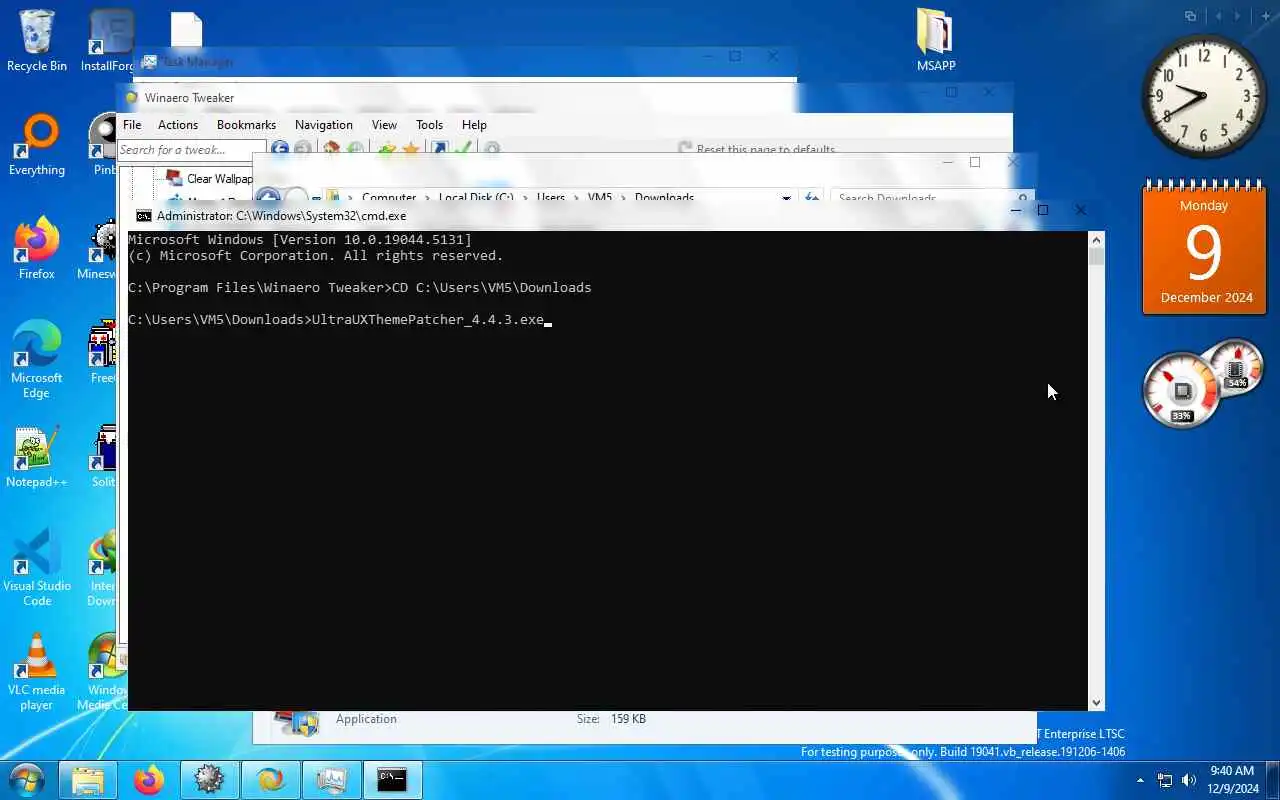Screen dimensions: 1280x800
Task: Click the star bookmarks icon in Winaero Tweaker
Action: coord(410,149)
